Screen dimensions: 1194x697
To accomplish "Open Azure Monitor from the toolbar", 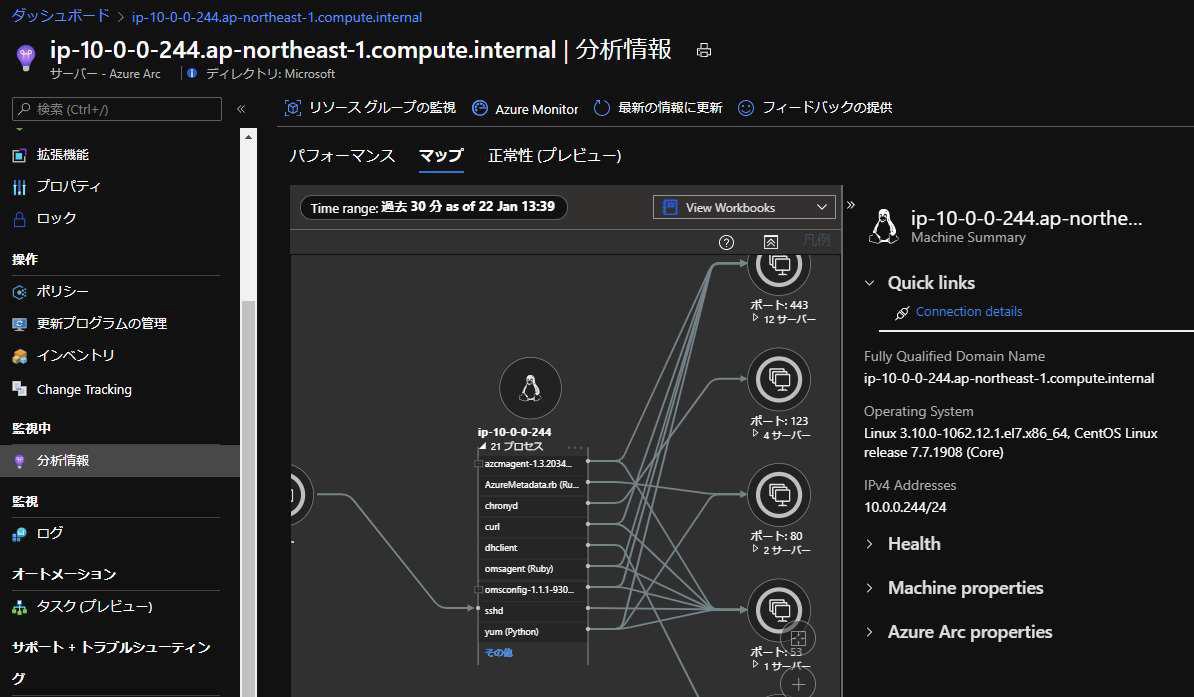I will click(525, 109).
